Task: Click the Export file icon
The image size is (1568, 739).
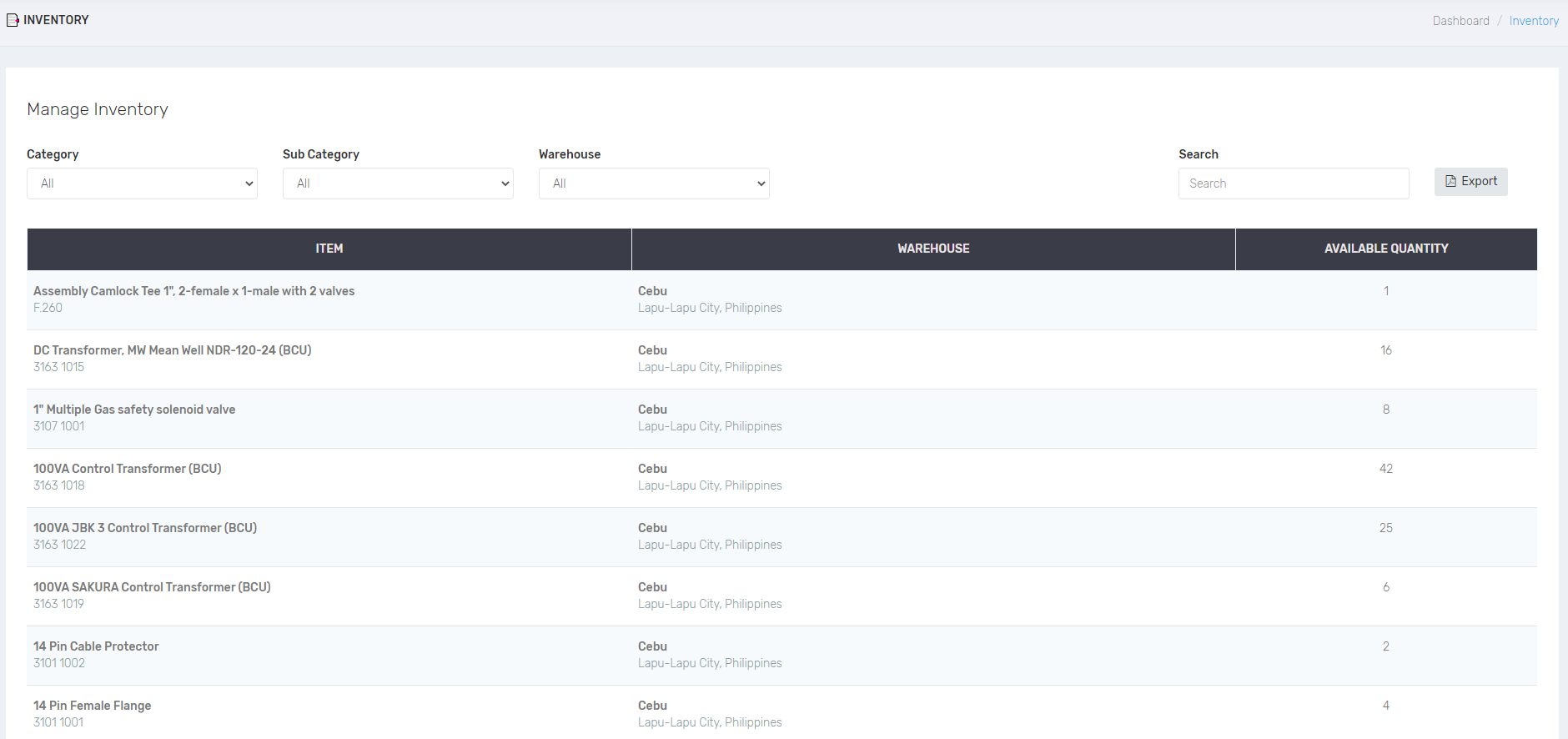Action: coord(1450,181)
